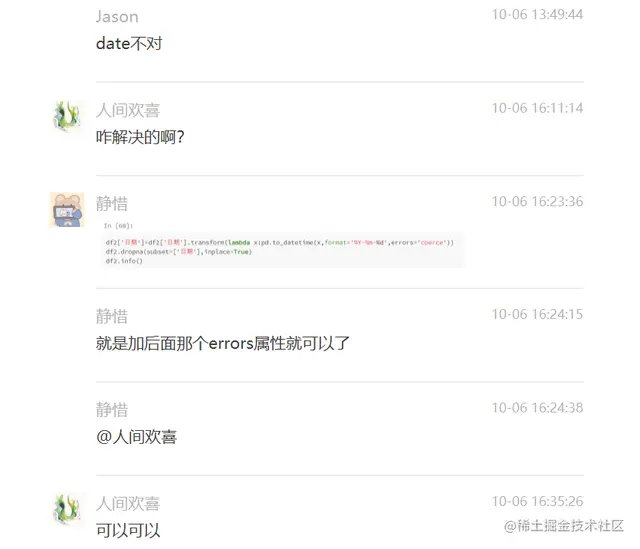Image resolution: width=640 pixels, height=549 pixels.
Task: Click the @稀土掘金技术社区 watermark
Action: click(x=564, y=526)
